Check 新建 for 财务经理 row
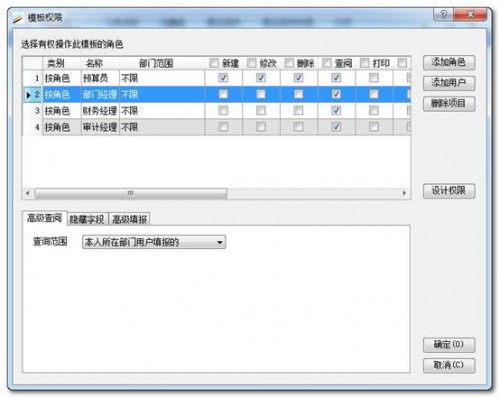Image resolution: width=500 pixels, height=398 pixels. point(223,110)
